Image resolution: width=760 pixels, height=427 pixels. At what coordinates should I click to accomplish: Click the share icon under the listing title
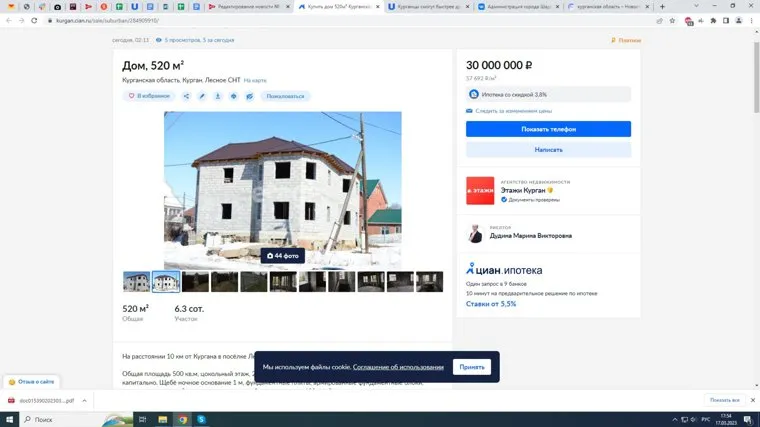[x=186, y=96]
